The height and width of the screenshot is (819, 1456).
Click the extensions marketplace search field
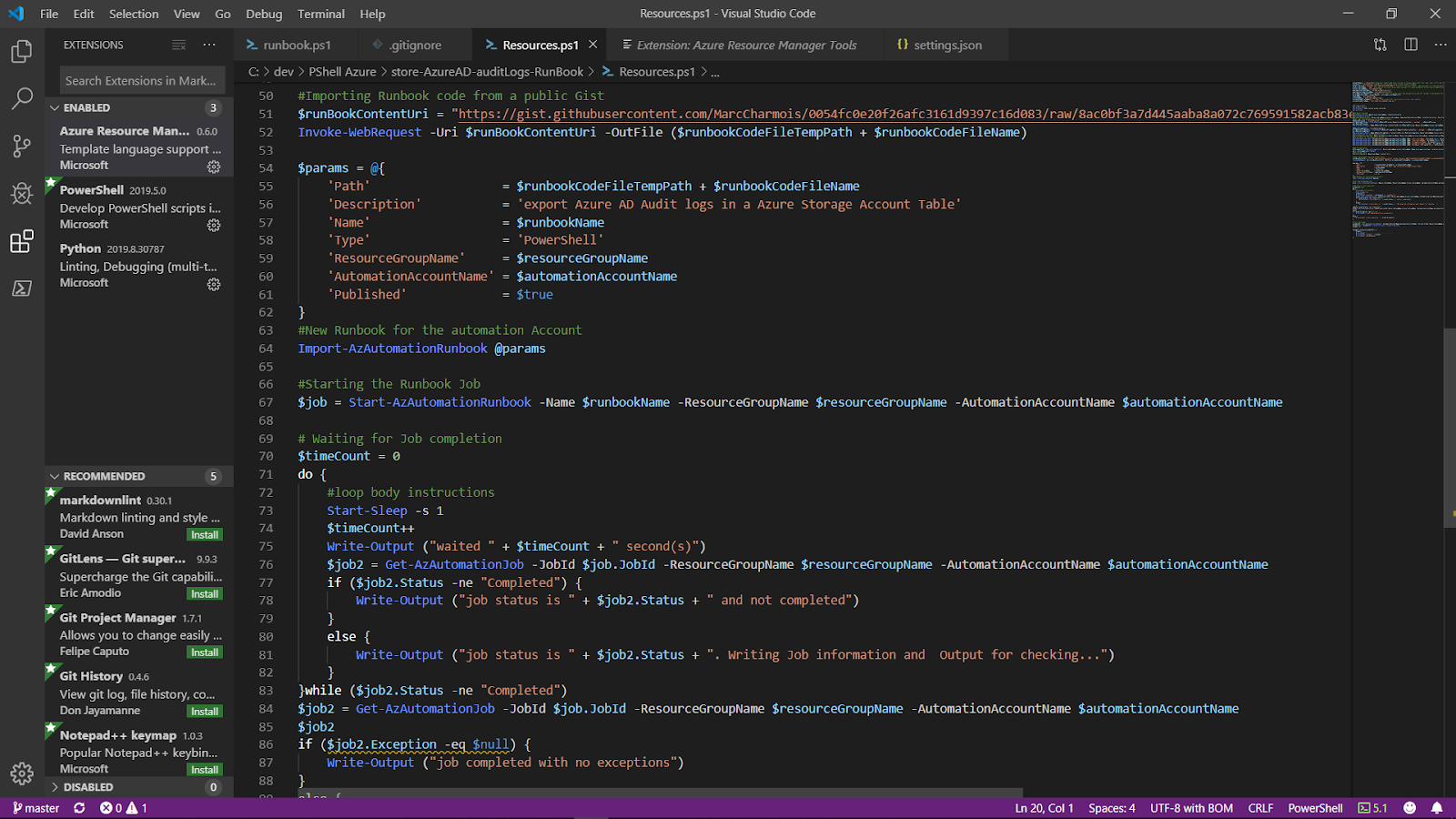point(141,80)
